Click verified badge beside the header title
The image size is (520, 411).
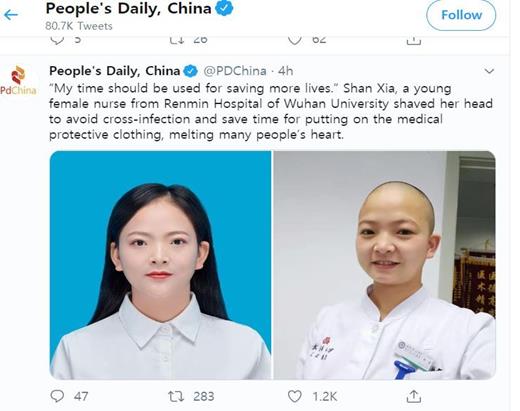pyautogui.click(x=224, y=8)
